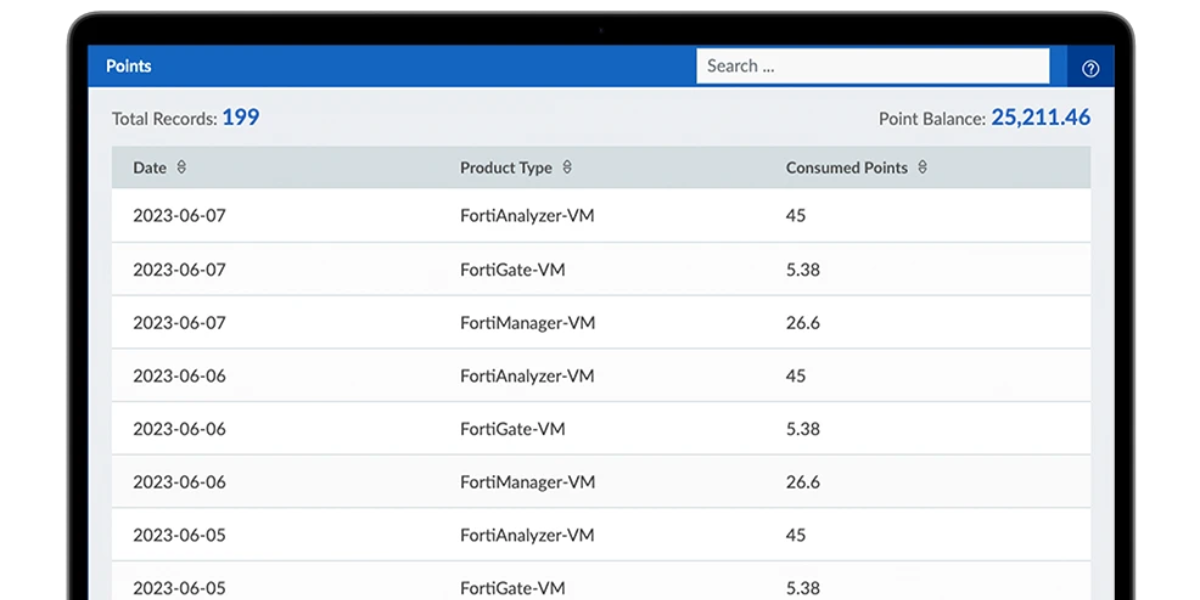Viewport: 1200px width, 600px height.
Task: Select 2023-06-07 date in FortiManager-VM row
Action: click(180, 323)
